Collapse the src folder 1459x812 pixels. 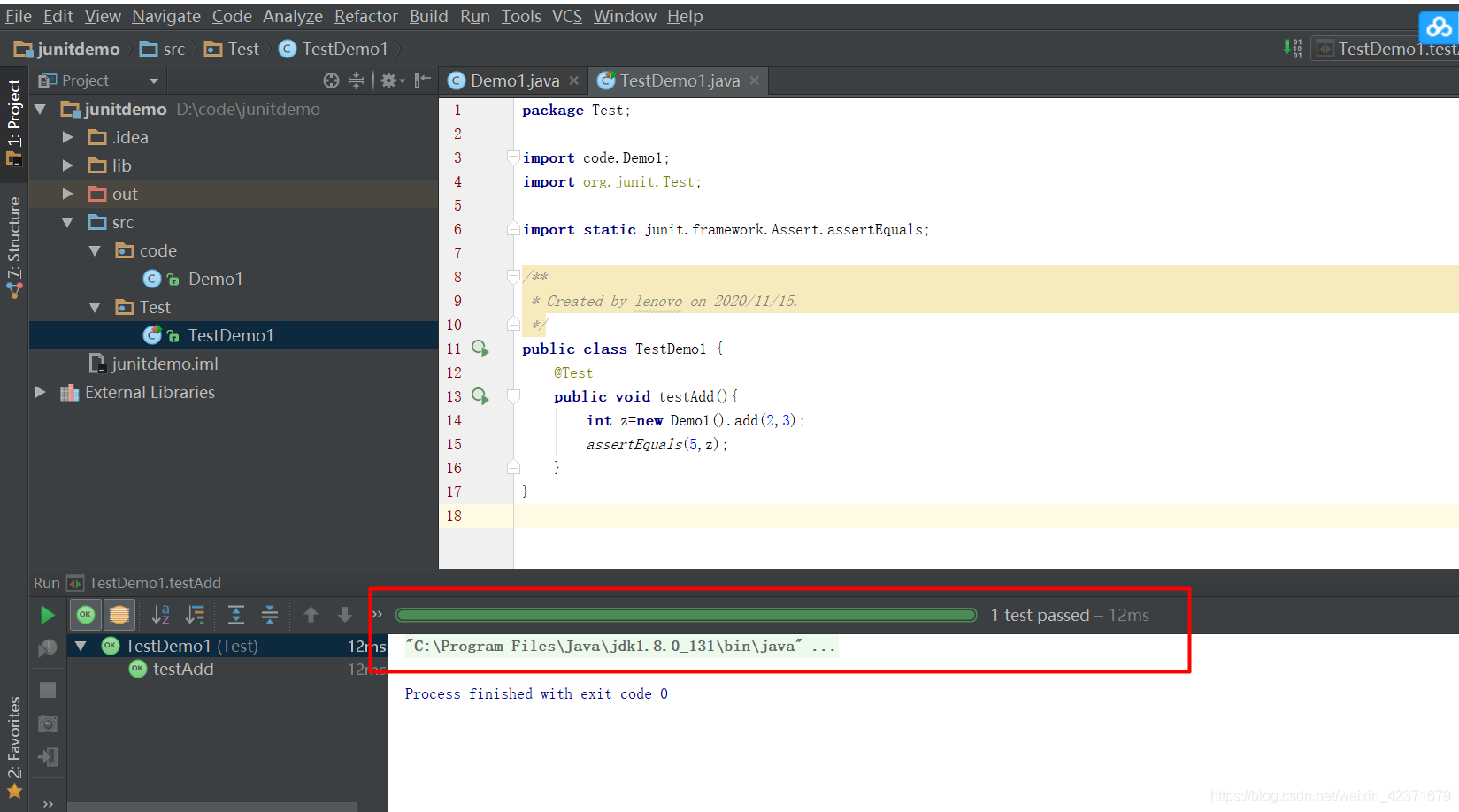pos(67,222)
